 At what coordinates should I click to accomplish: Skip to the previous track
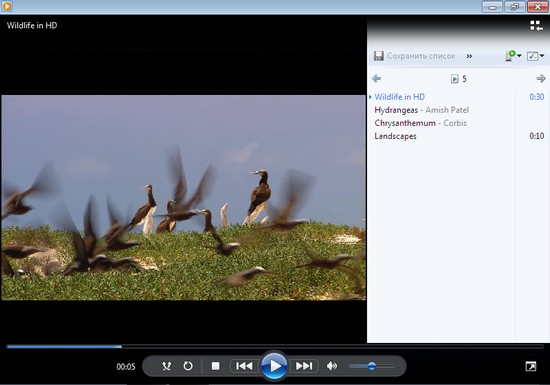pos(244,366)
